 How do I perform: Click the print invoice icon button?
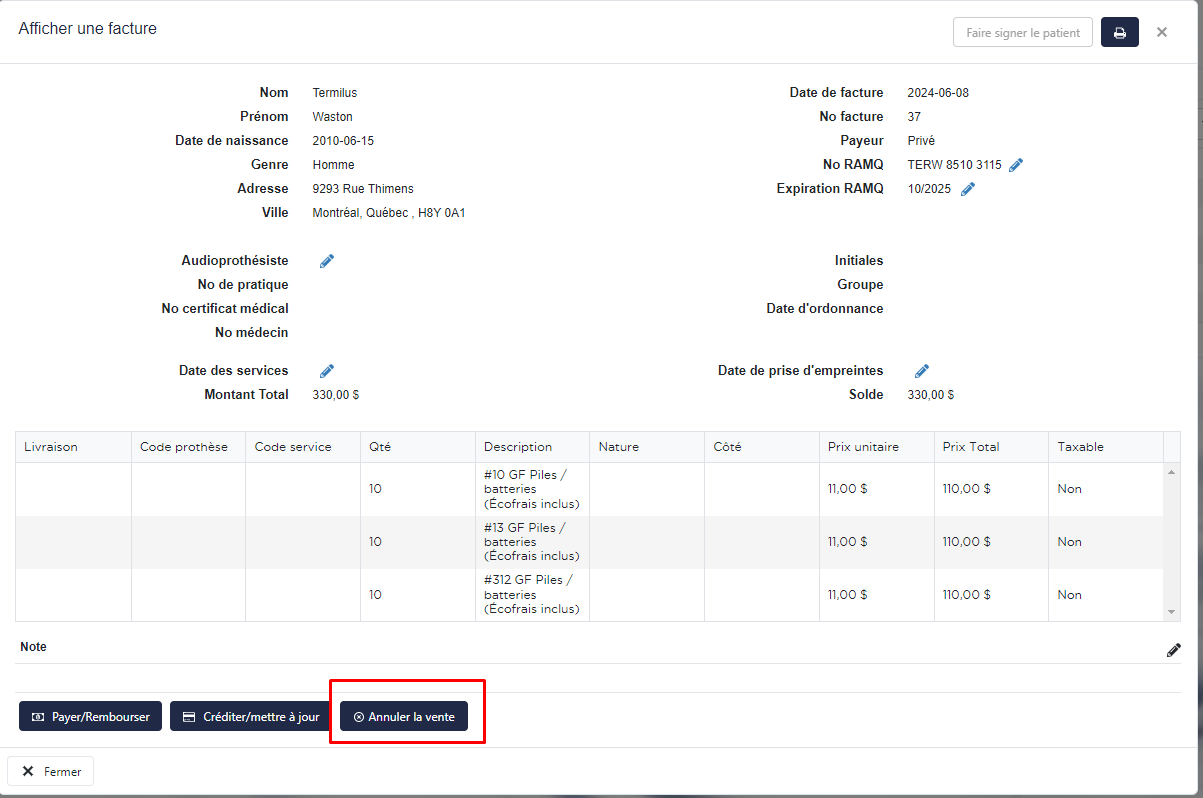(1119, 33)
